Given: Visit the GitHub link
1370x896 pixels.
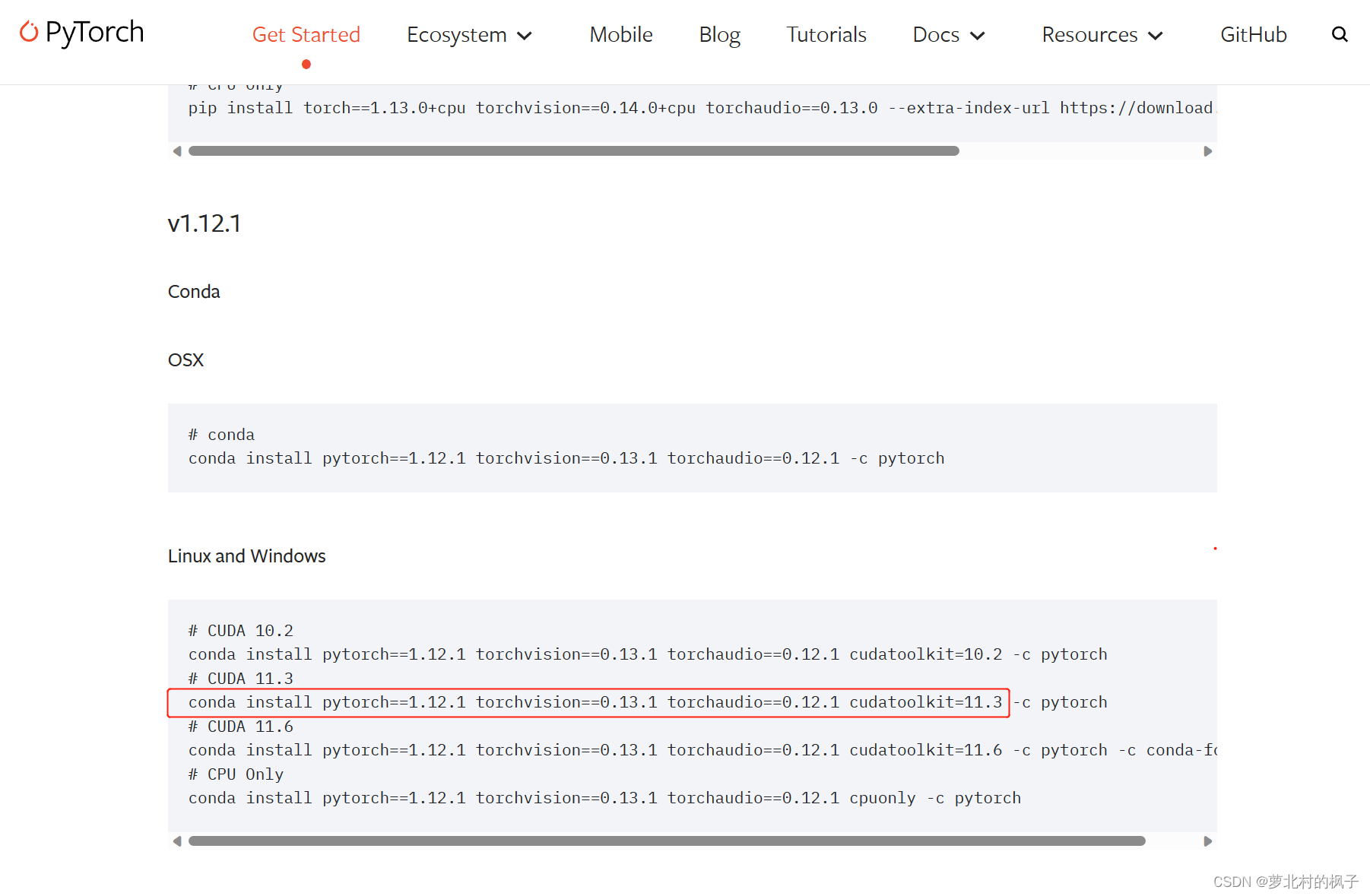Looking at the screenshot, I should click(1253, 34).
